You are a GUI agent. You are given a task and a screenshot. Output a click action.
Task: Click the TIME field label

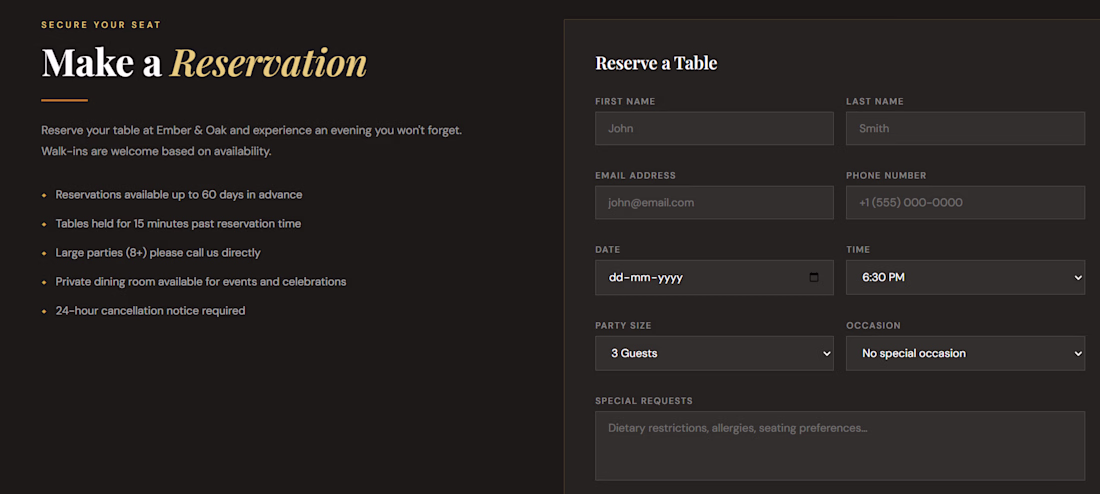point(858,250)
